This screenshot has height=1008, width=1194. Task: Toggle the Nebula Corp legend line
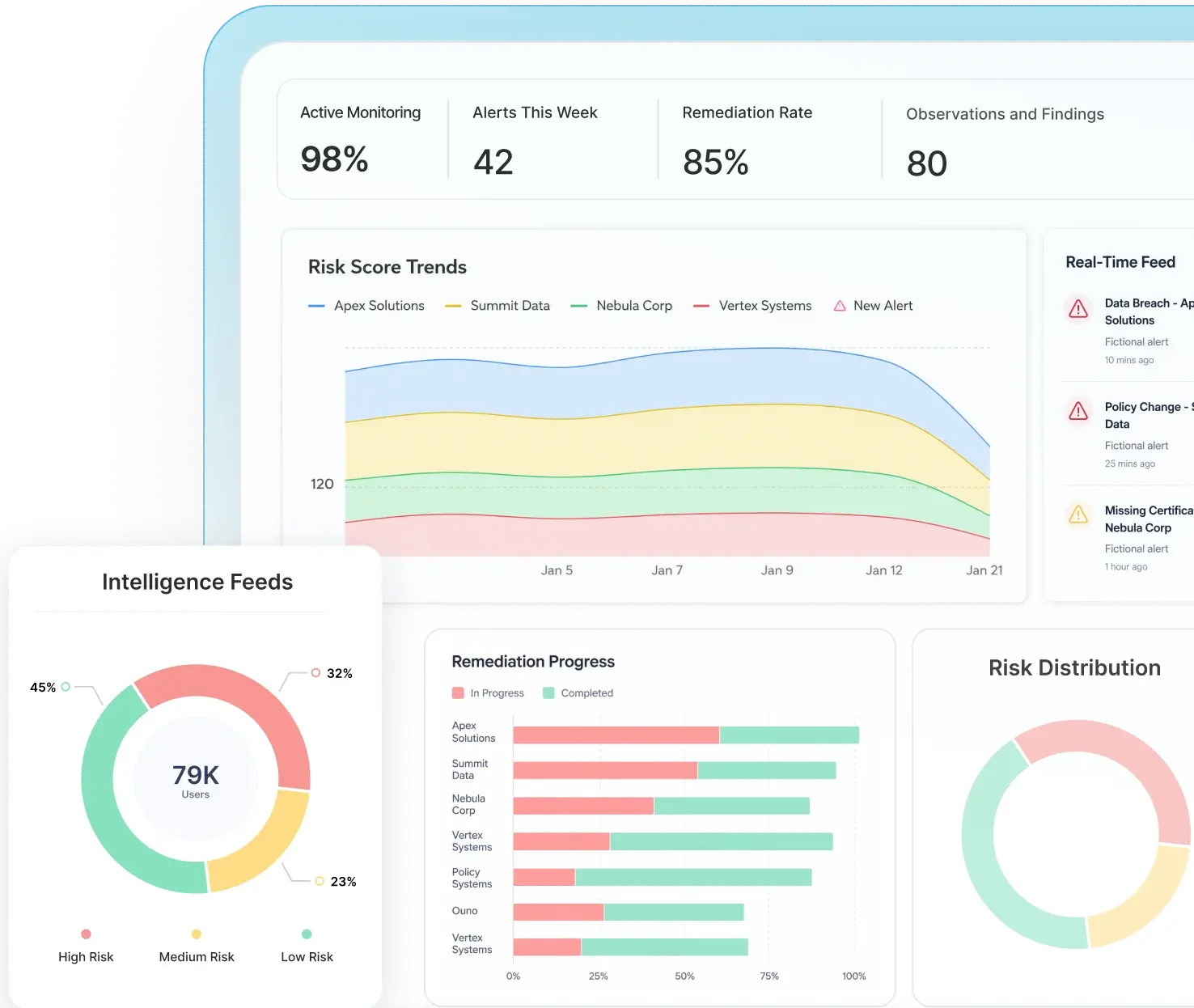578,306
